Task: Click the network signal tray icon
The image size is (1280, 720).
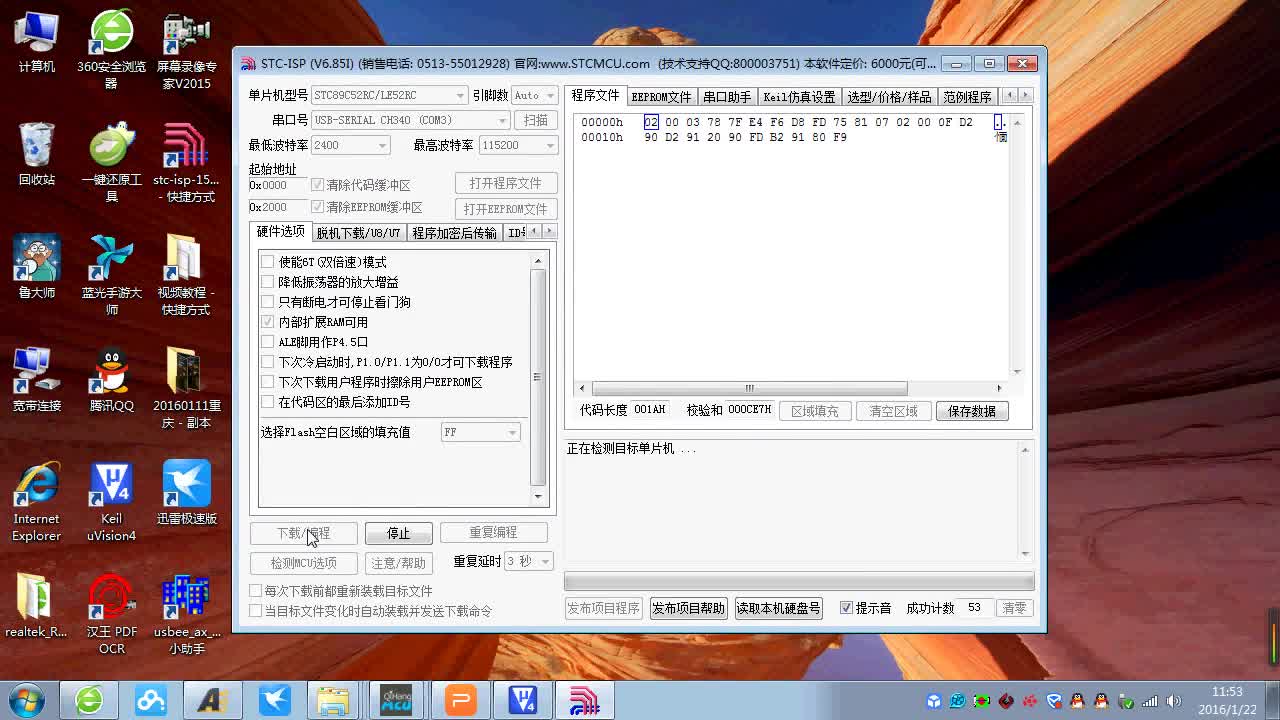Action: [x=1150, y=701]
